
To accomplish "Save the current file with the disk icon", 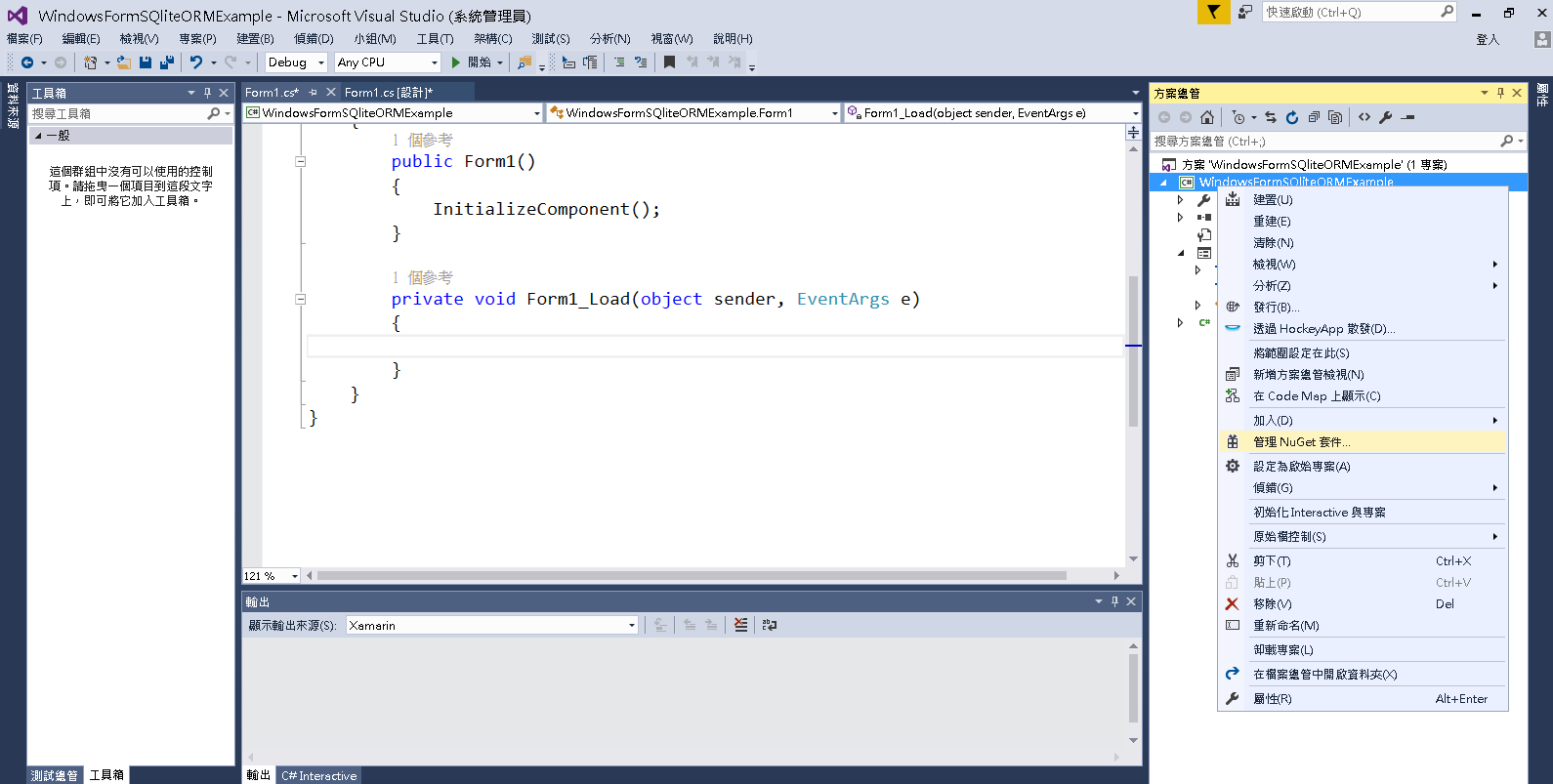I will click(x=146, y=62).
